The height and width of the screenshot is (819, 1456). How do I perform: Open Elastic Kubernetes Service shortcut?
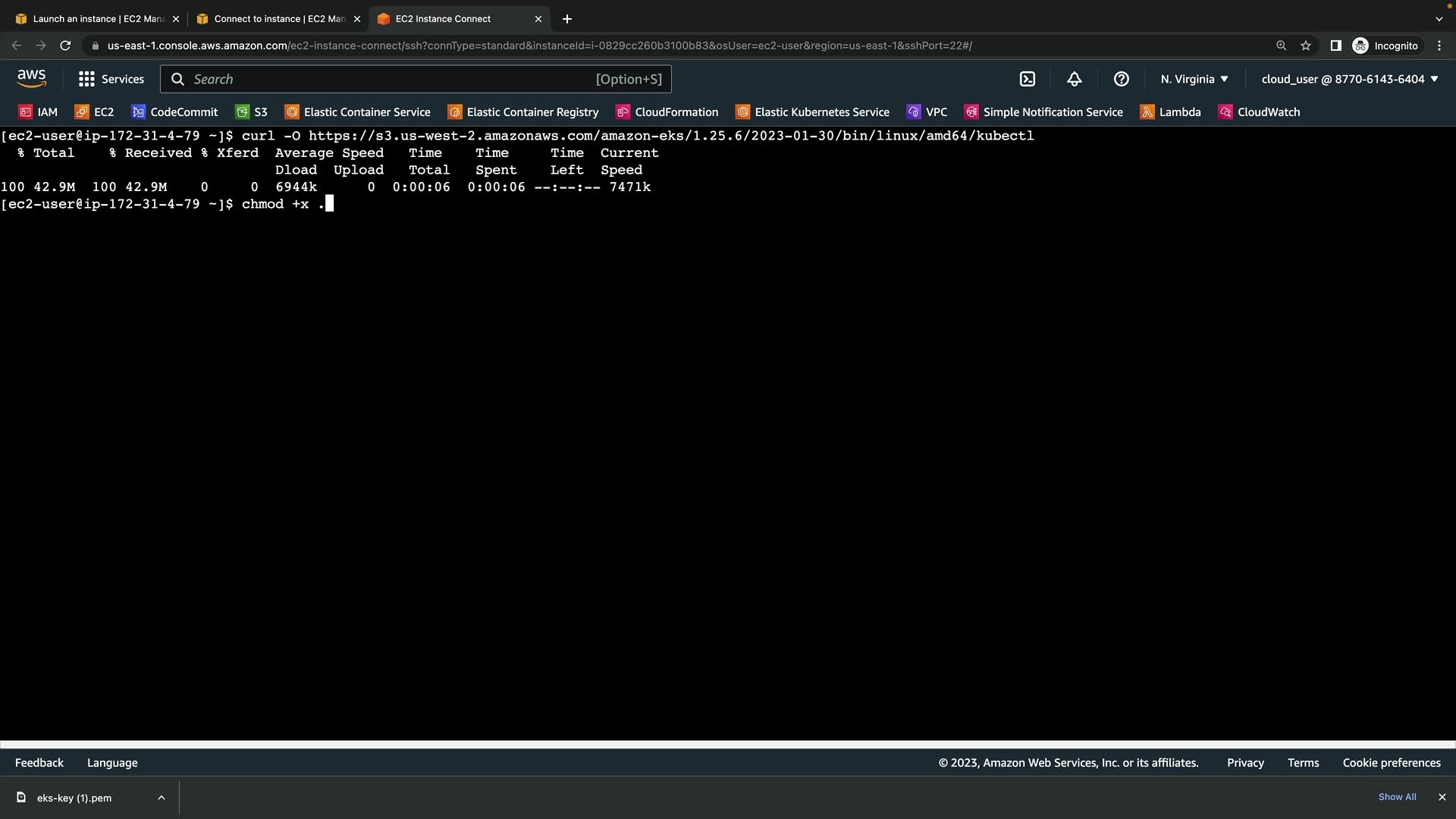tap(812, 112)
